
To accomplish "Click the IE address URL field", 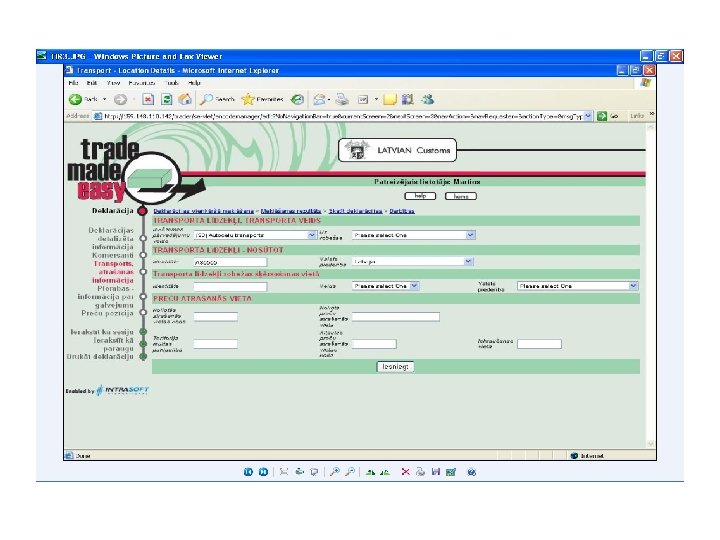I will coord(343,116).
